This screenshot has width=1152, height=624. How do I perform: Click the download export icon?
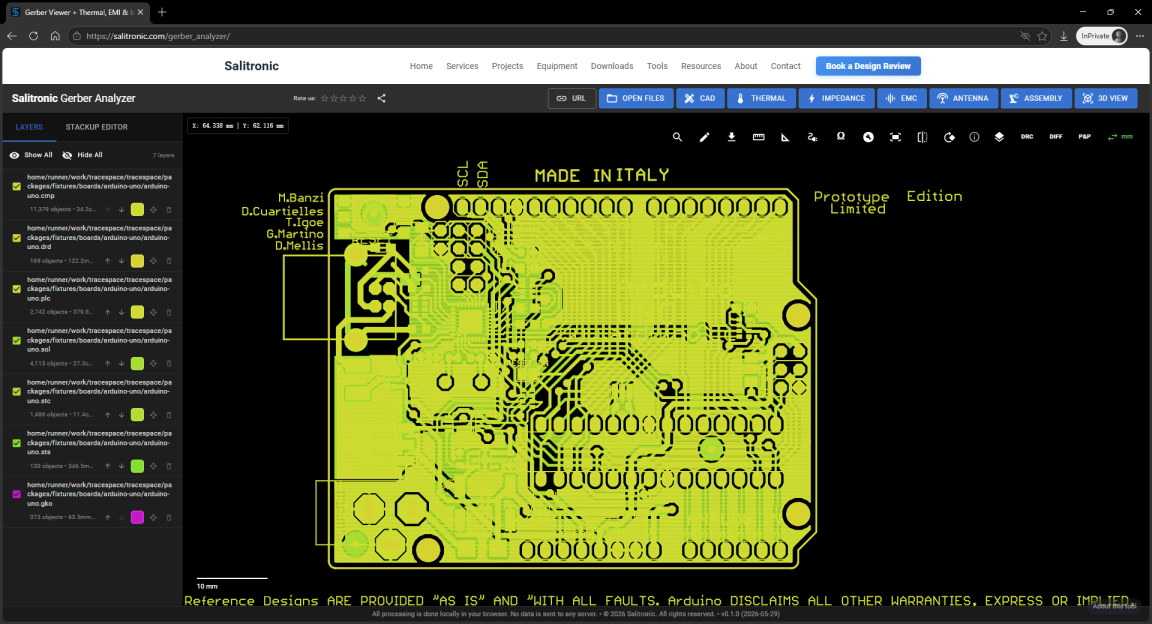tap(732, 137)
